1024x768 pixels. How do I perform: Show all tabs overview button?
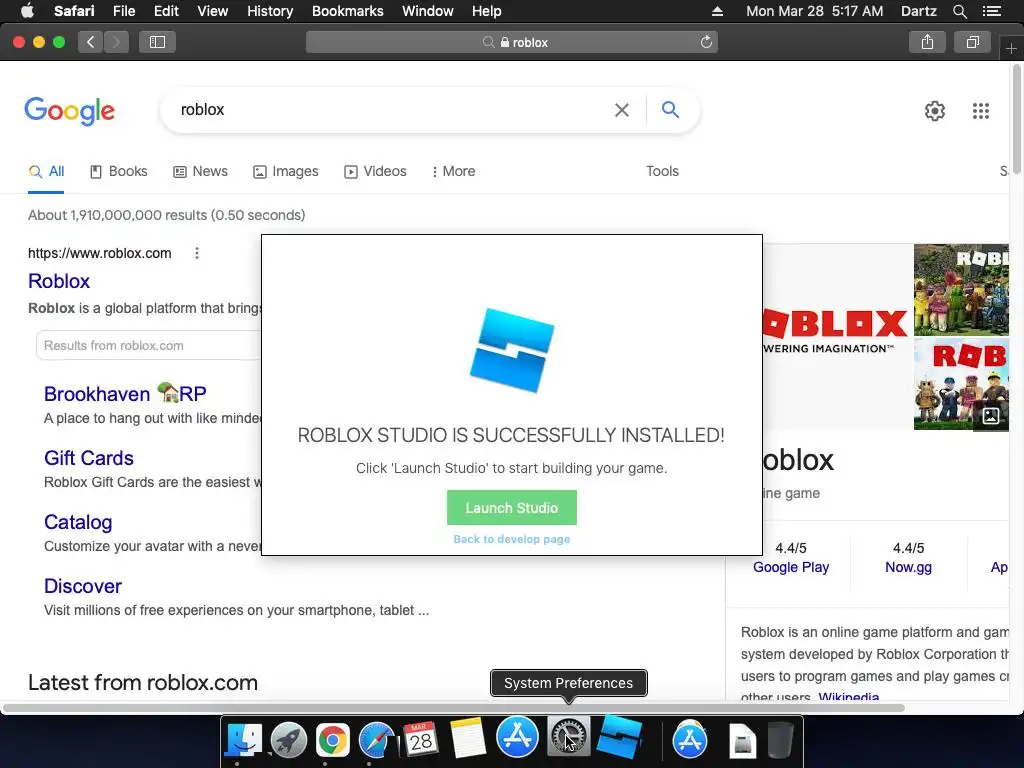pyautogui.click(x=972, y=42)
